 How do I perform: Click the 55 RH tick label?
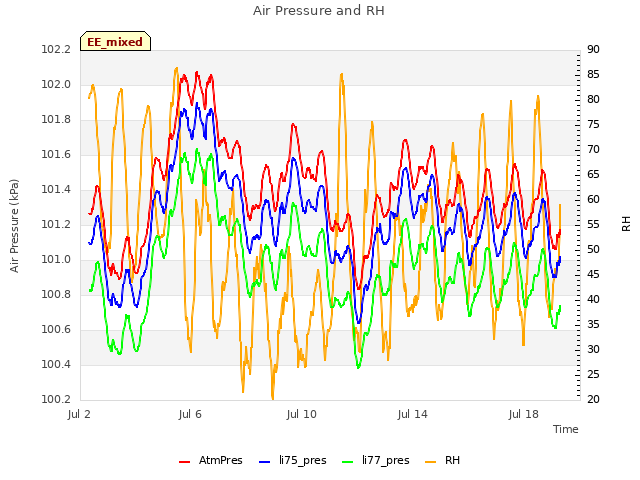point(593,225)
